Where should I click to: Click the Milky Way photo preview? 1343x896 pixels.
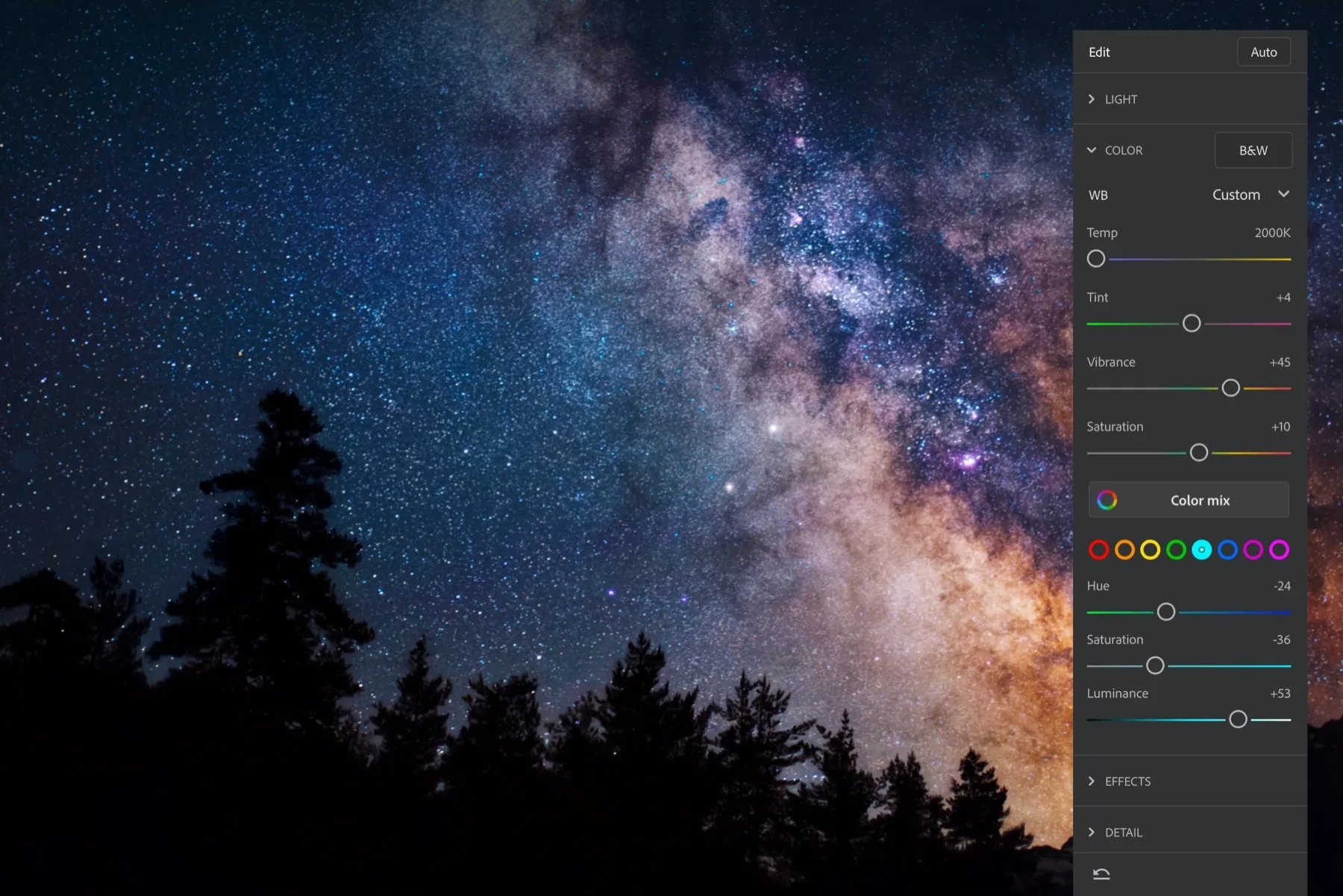tap(536, 448)
